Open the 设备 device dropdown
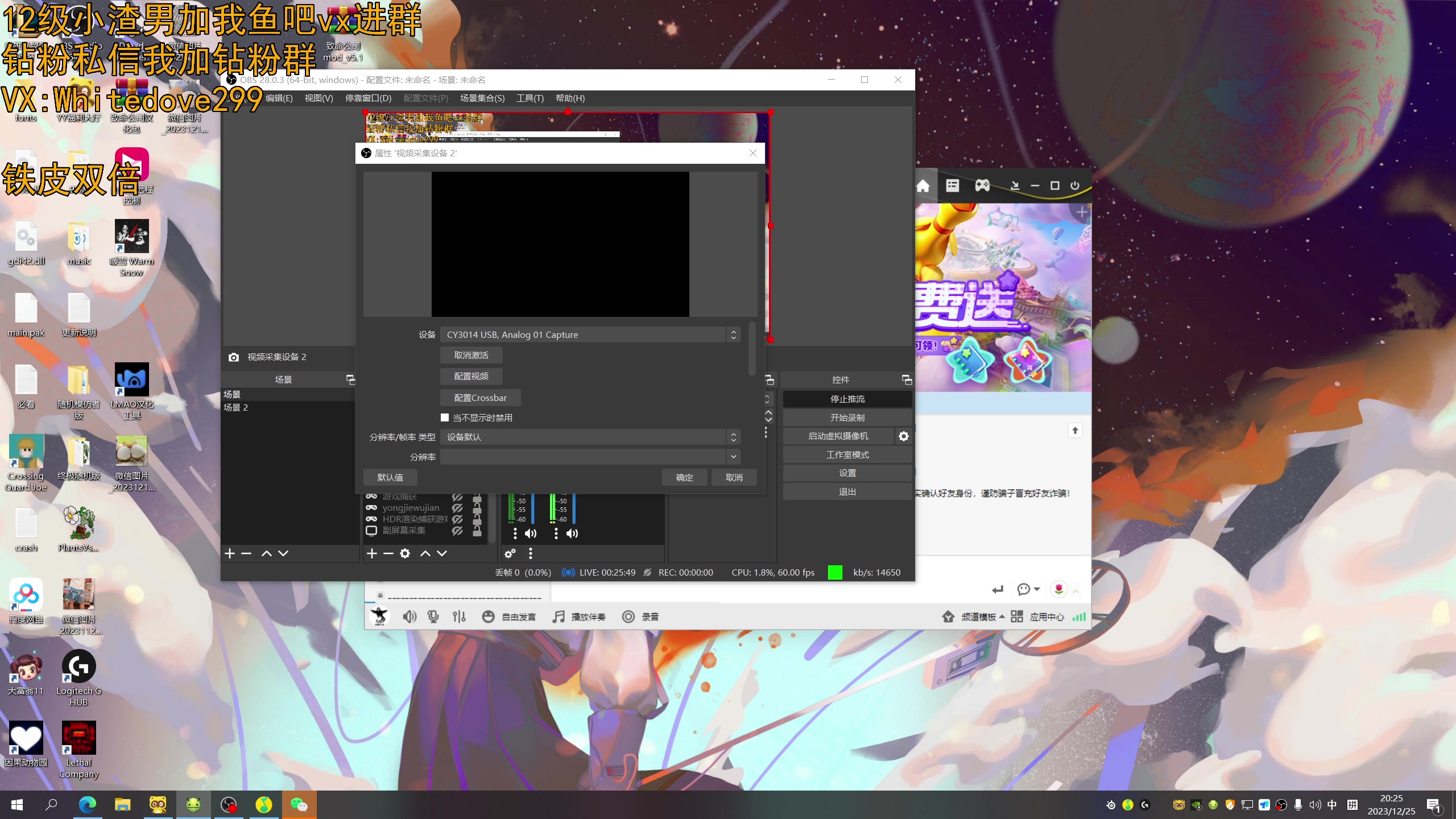1456x819 pixels. [x=590, y=335]
